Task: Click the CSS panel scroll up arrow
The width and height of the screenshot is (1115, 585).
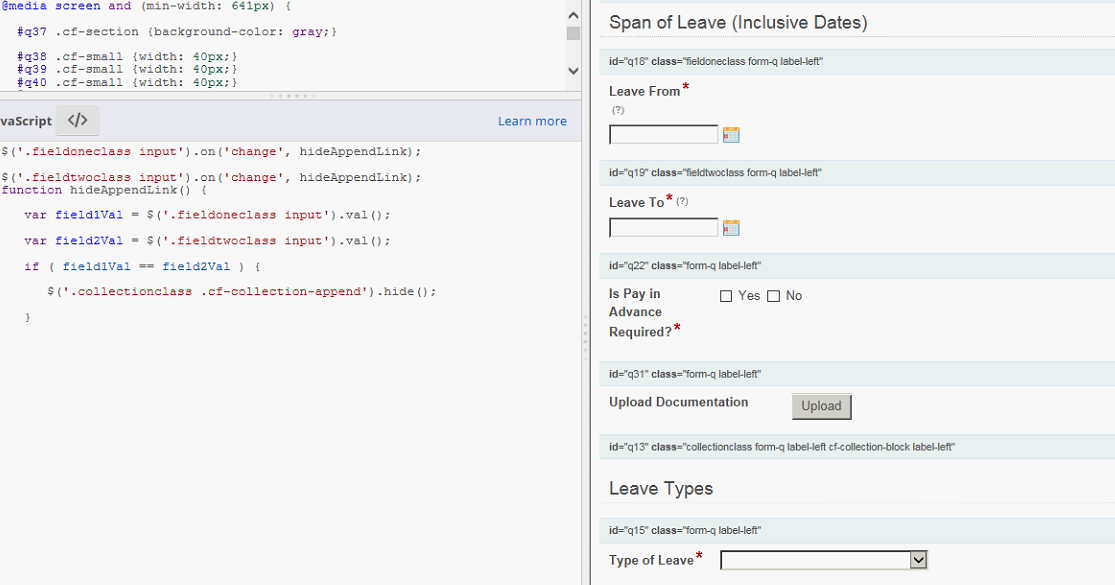Action: click(573, 15)
